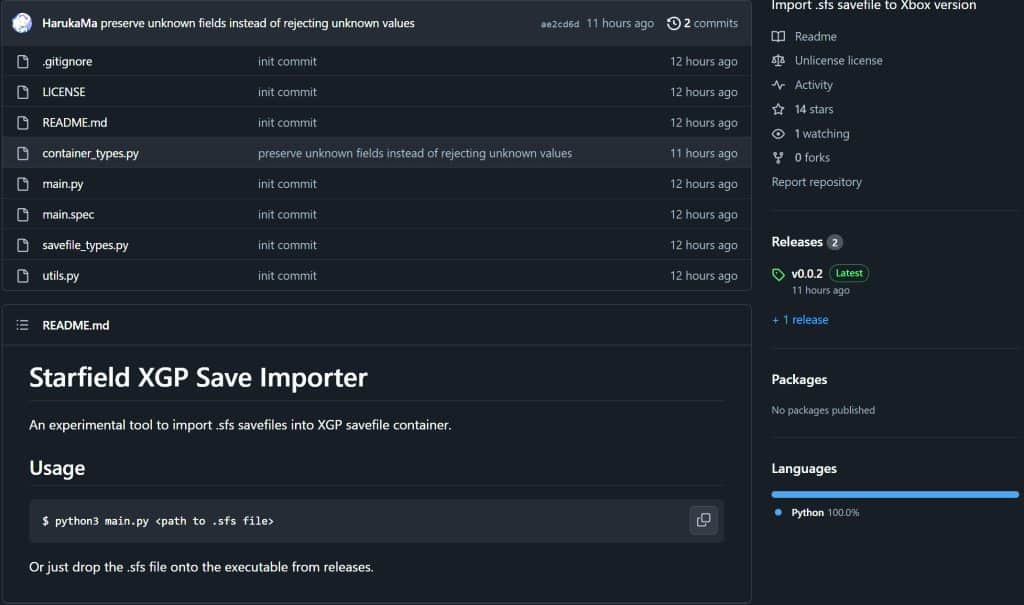Open README outline list icon
This screenshot has height=605, width=1024.
22,325
